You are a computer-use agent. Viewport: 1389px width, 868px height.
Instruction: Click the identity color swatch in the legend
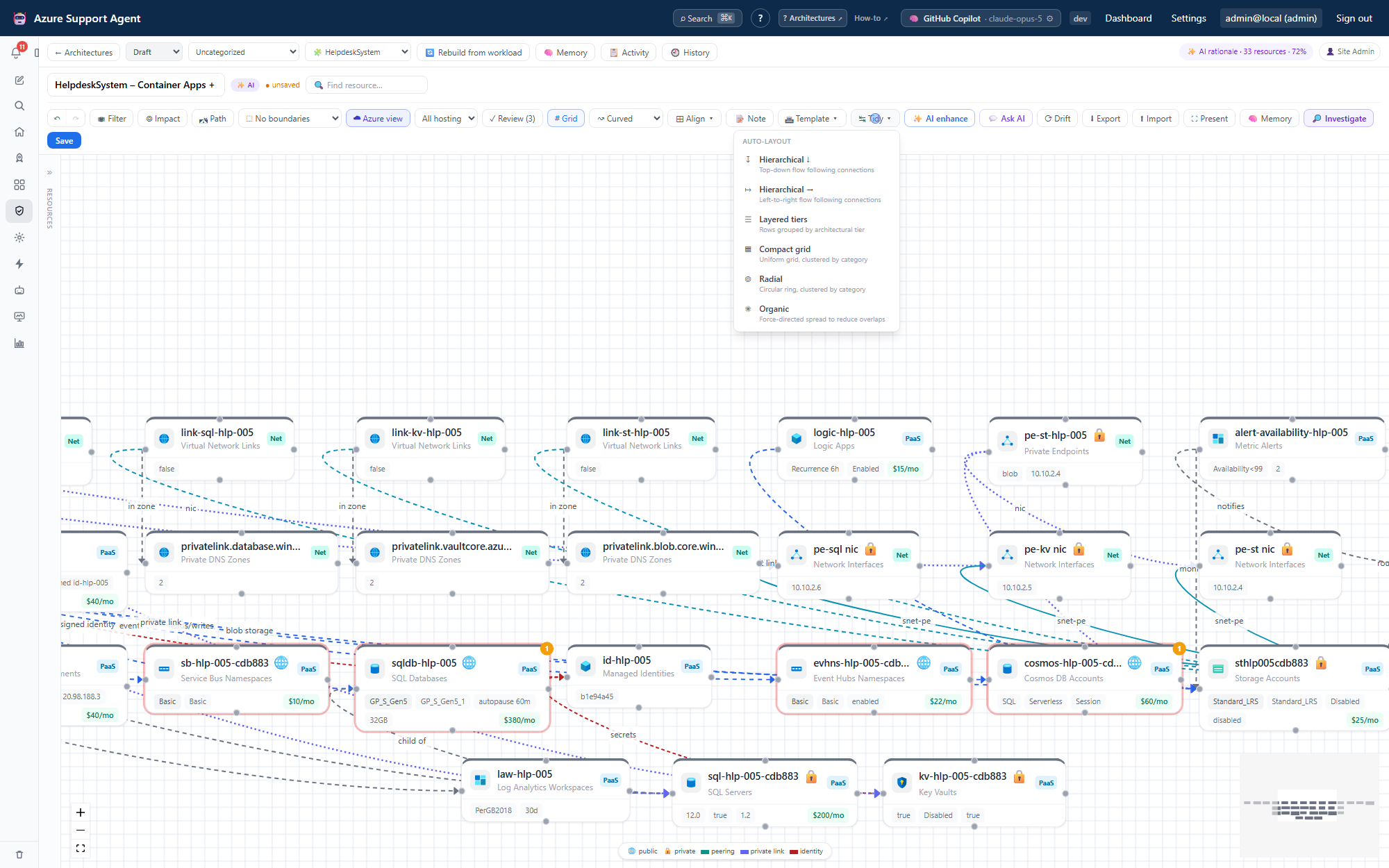click(794, 851)
